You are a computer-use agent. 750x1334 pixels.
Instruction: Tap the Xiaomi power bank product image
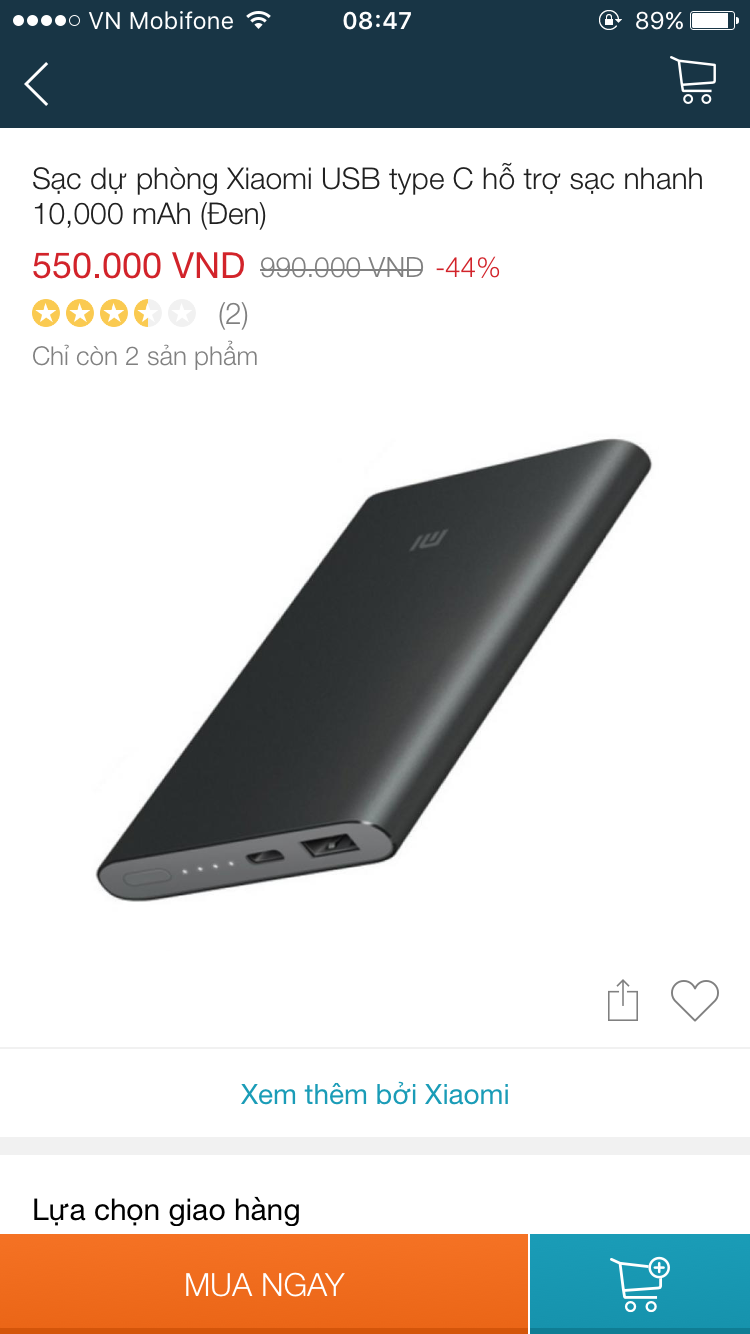click(375, 668)
